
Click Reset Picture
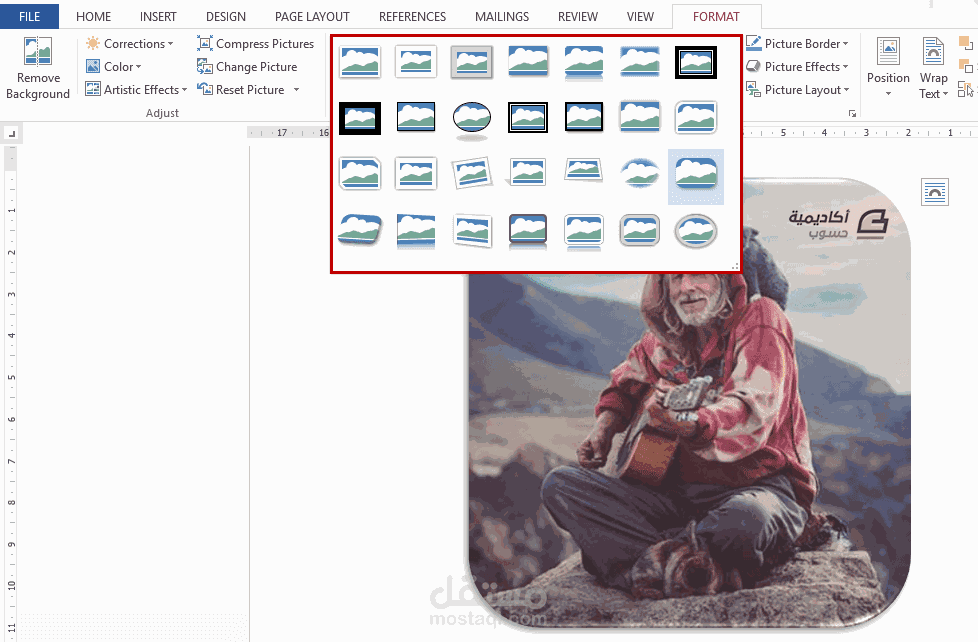pyautogui.click(x=241, y=90)
